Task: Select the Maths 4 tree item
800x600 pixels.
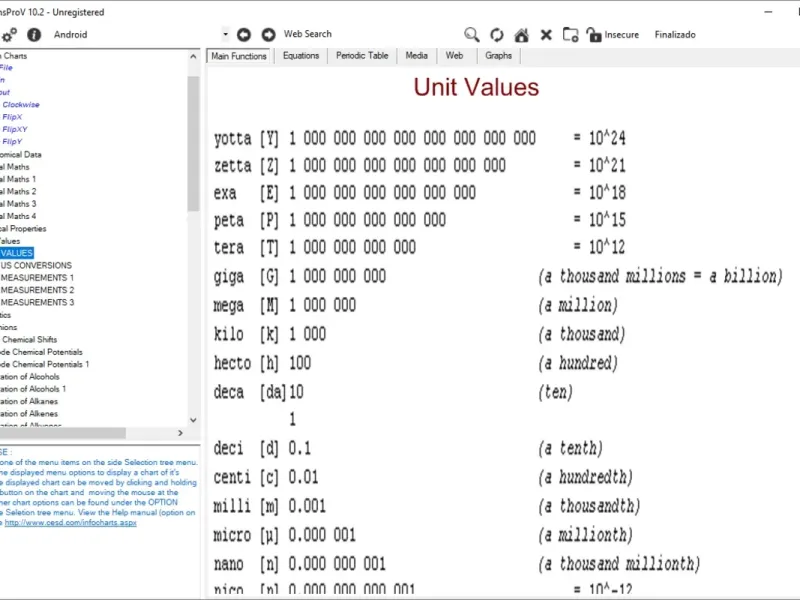Action: pyautogui.click(x=18, y=216)
